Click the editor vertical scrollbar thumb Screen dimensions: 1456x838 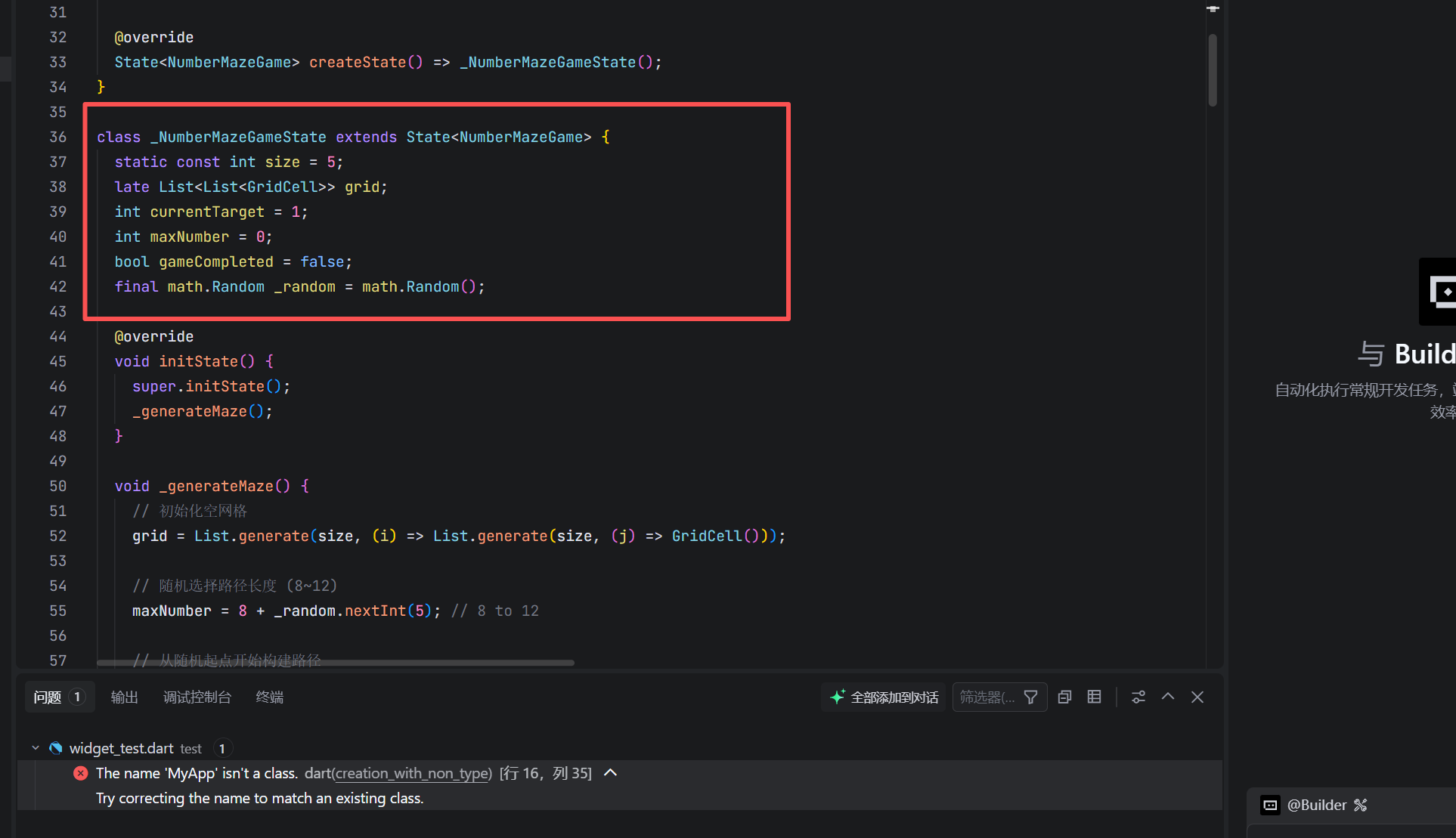click(1213, 70)
